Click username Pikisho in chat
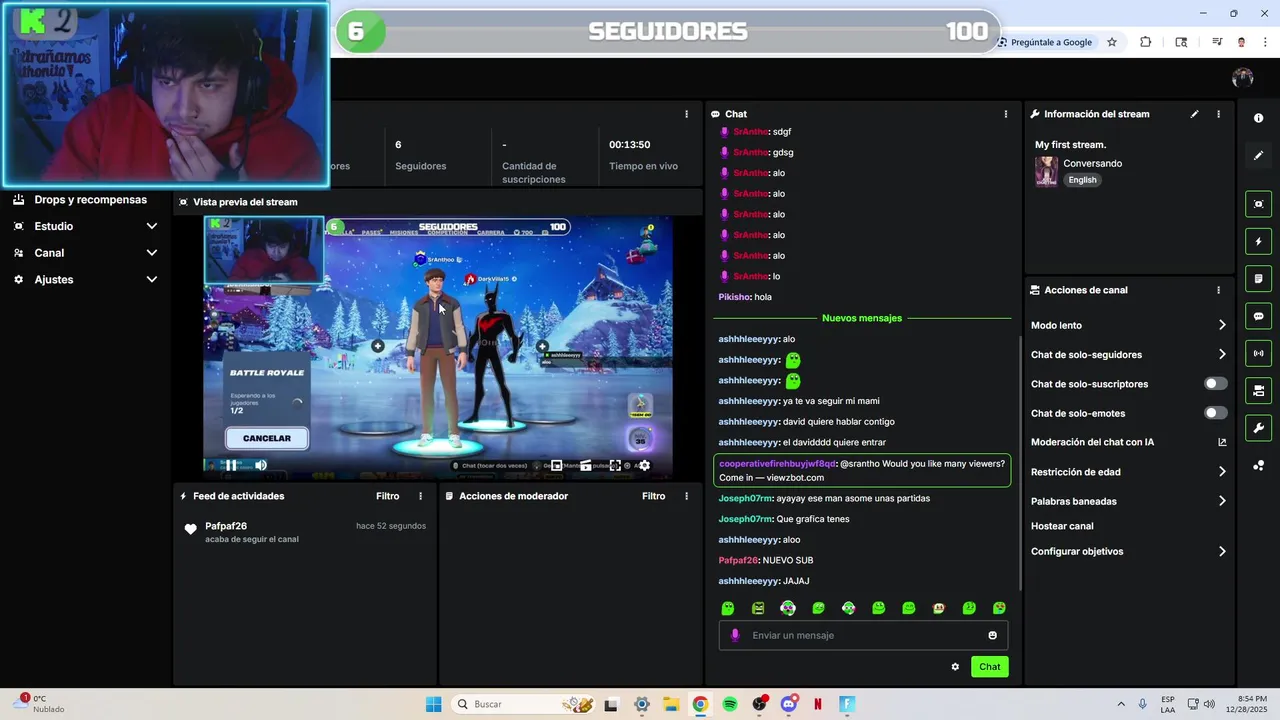 point(734,297)
